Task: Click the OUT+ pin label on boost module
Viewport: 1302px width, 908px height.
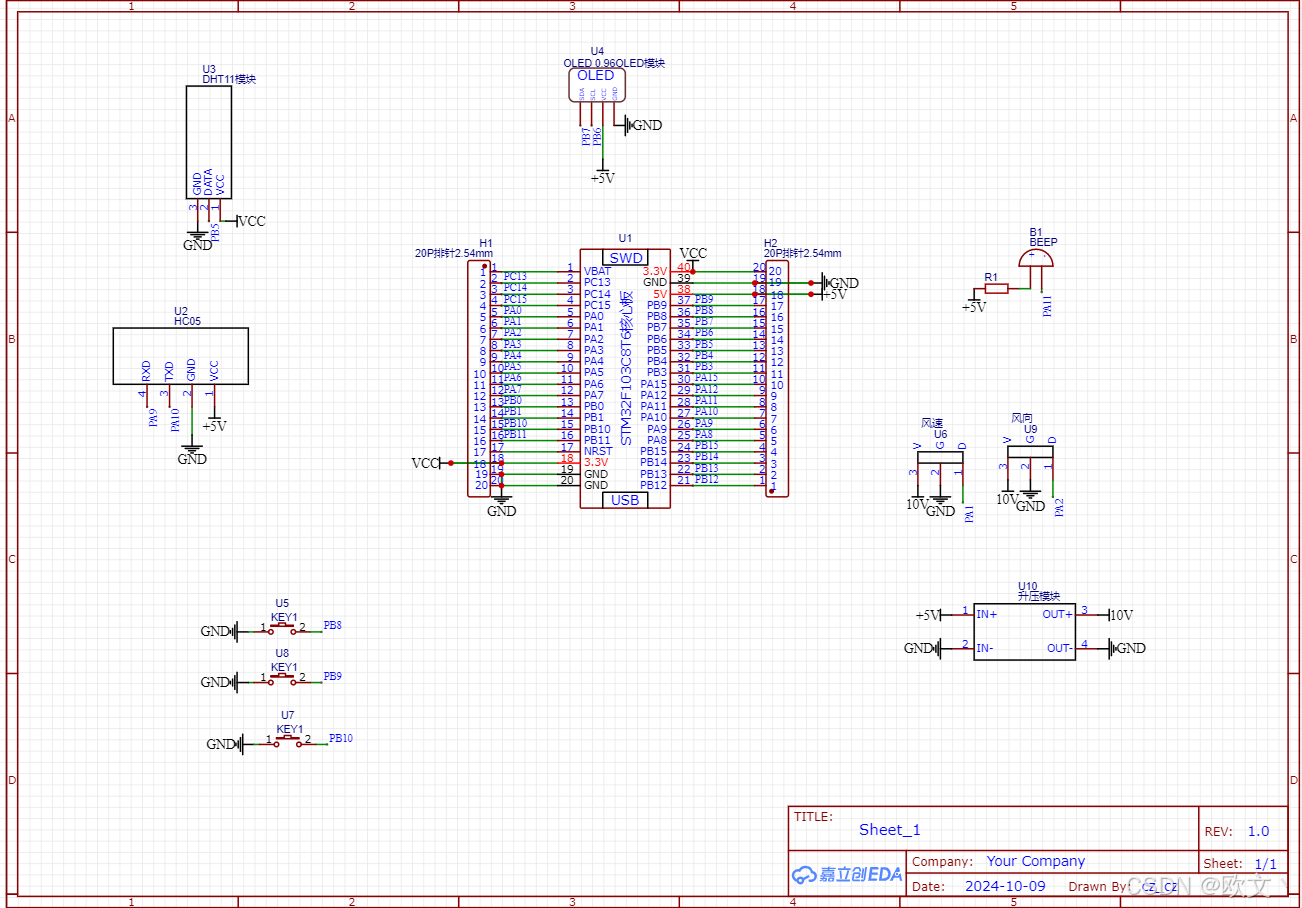Action: pos(1058,614)
